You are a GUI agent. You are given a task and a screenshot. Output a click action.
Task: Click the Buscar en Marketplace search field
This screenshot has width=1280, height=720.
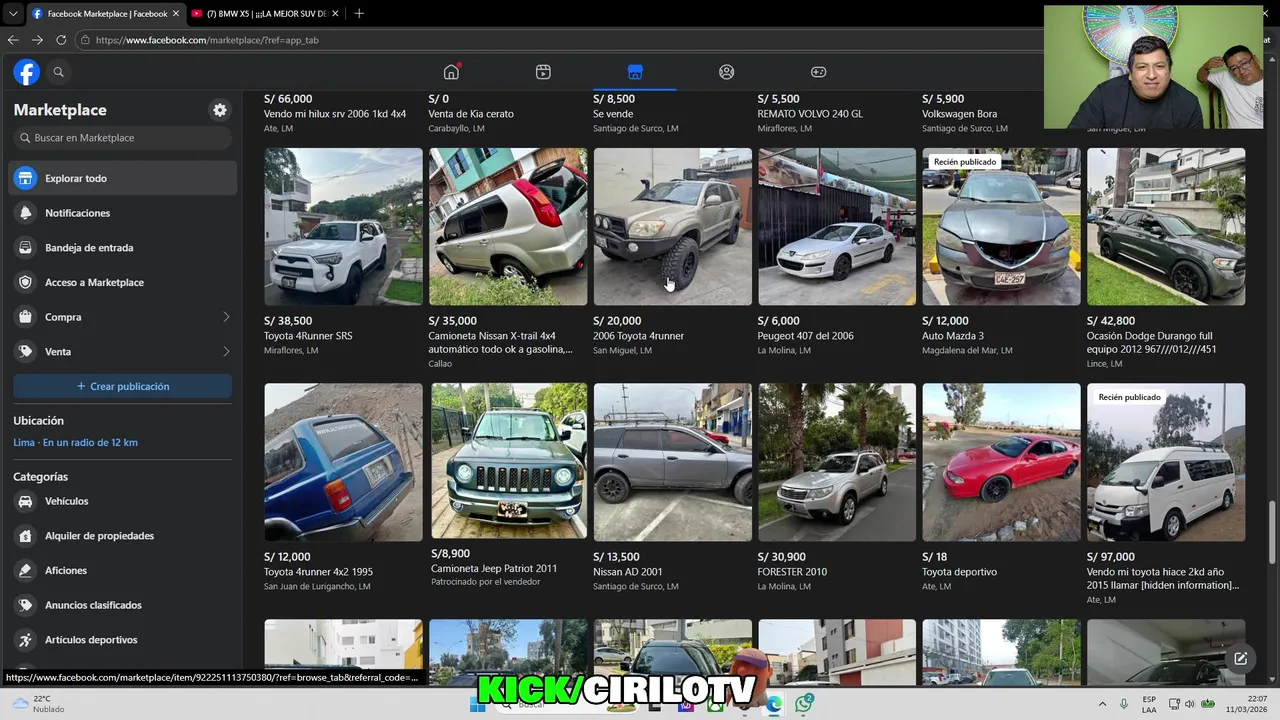[x=123, y=138]
